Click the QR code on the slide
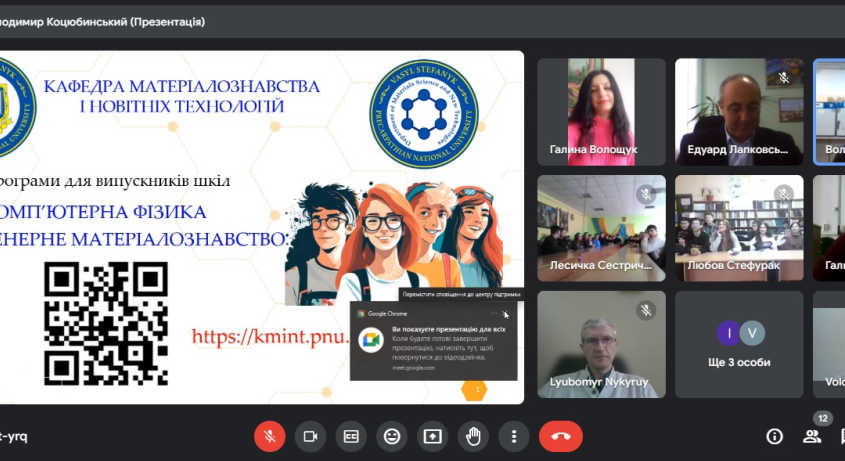845x461 pixels. click(105, 311)
